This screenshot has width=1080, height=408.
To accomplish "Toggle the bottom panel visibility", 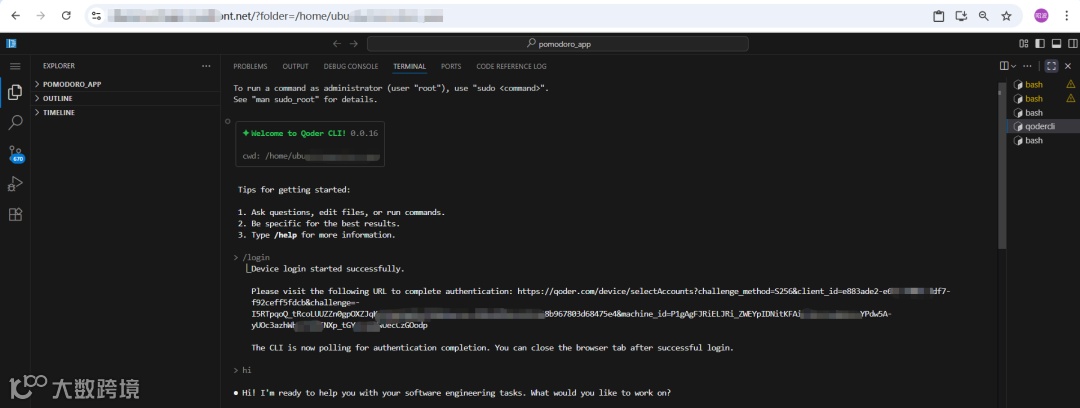I will (1056, 43).
